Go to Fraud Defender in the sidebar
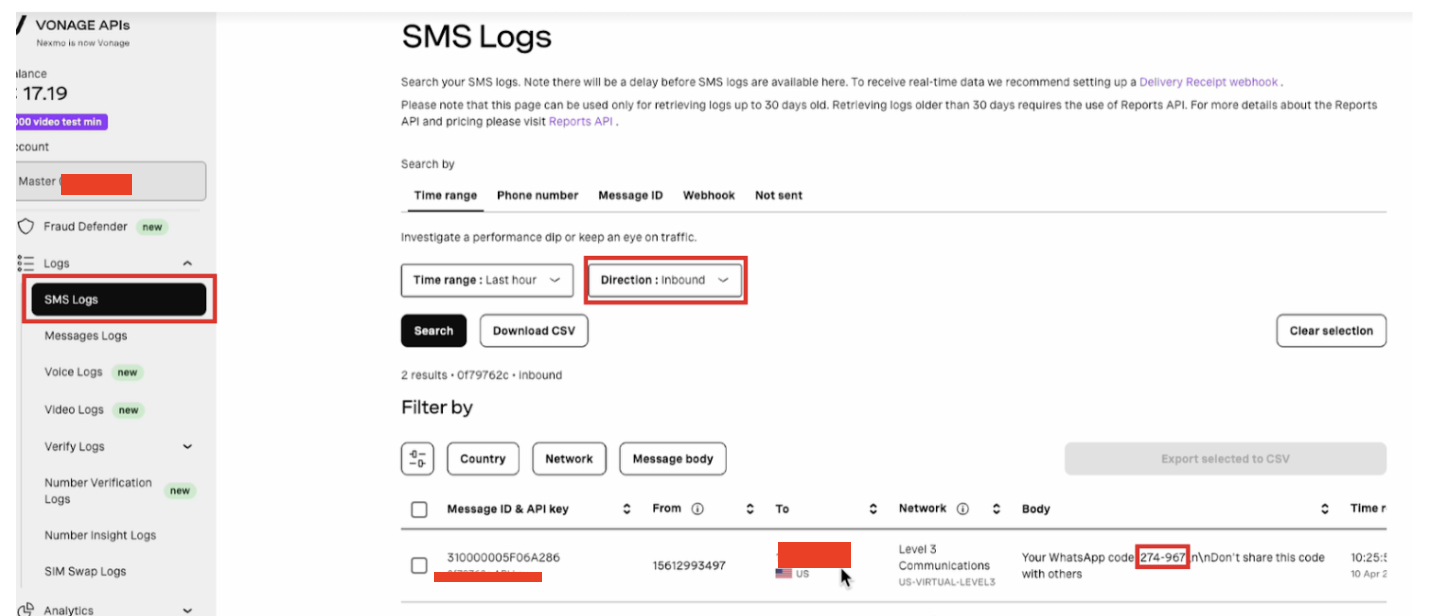1456x616 pixels. click(86, 227)
